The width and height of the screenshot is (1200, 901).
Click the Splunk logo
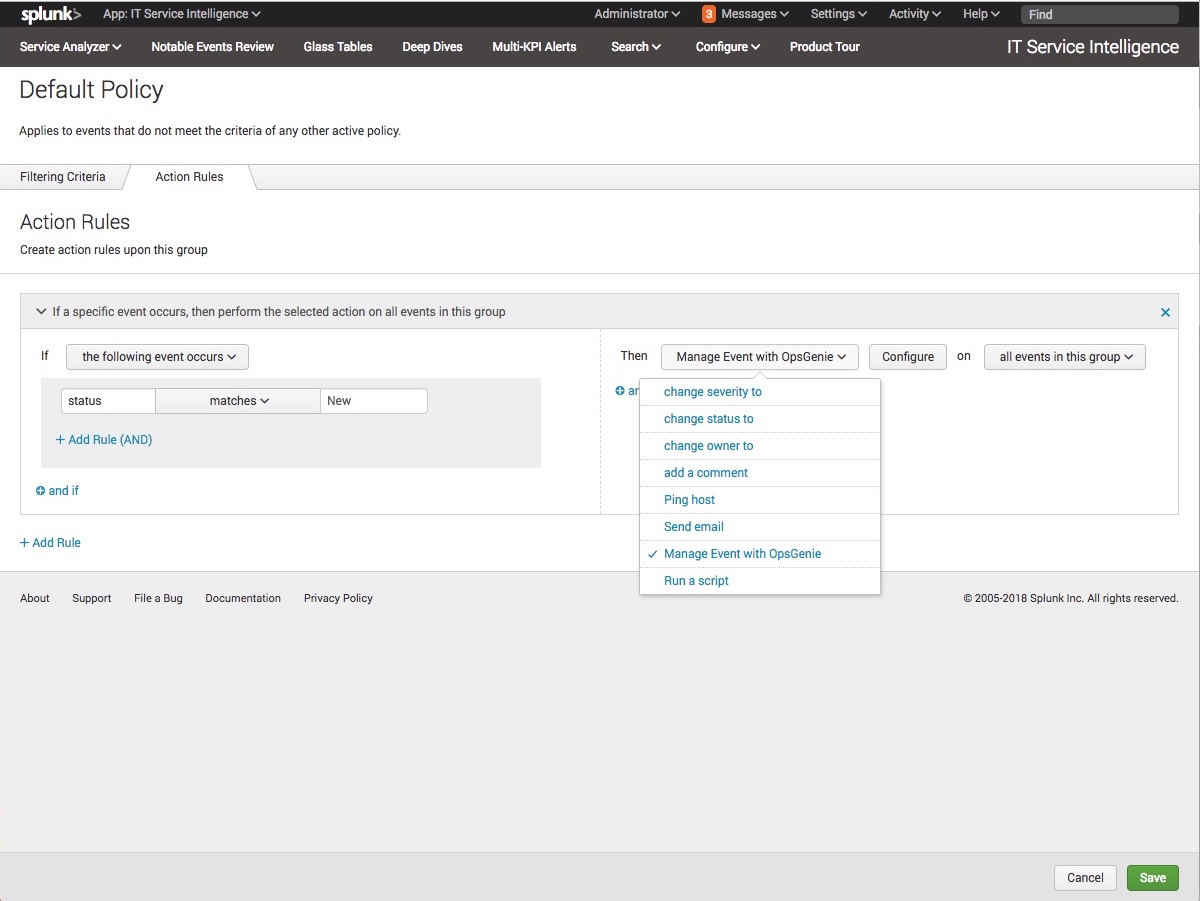click(x=51, y=14)
